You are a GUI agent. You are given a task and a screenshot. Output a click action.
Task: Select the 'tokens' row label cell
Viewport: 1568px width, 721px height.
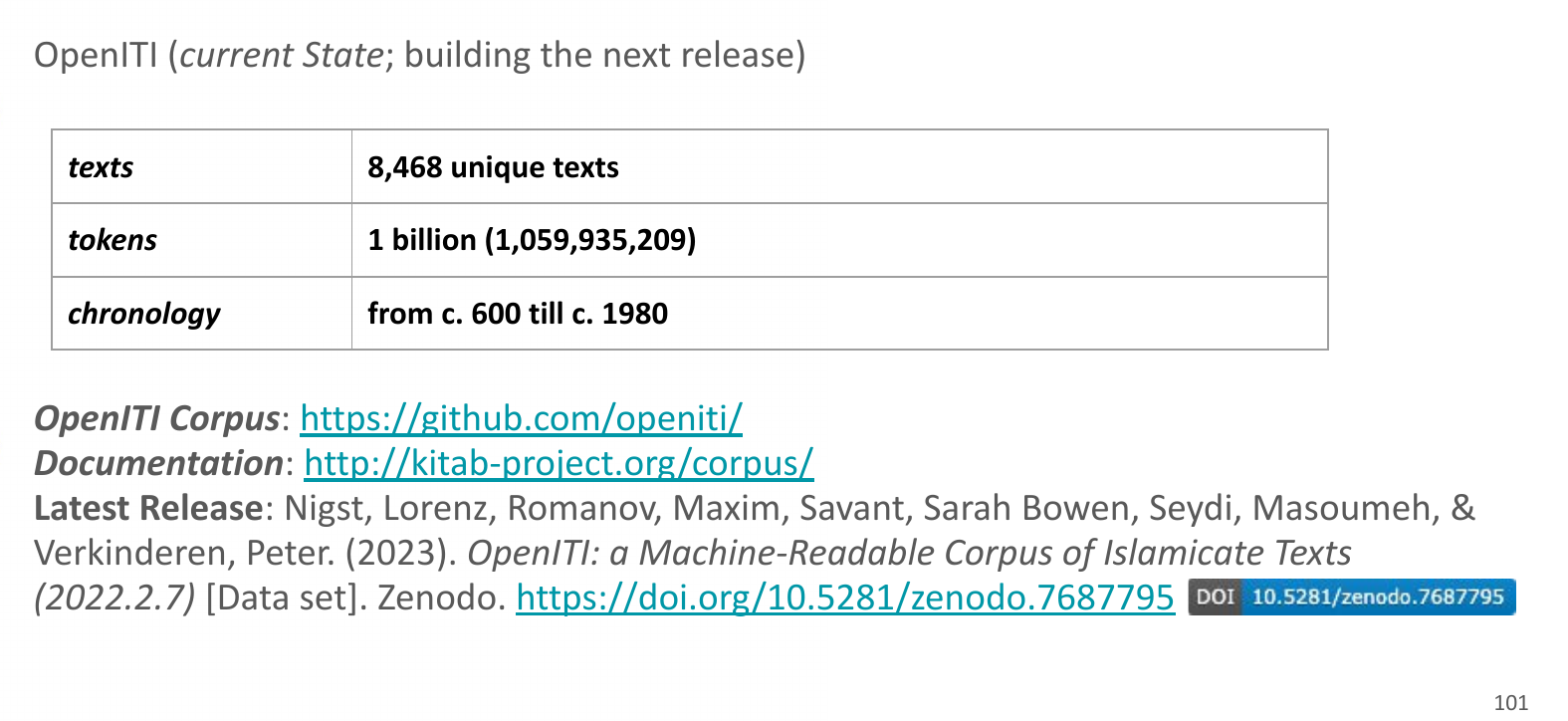click(202, 240)
